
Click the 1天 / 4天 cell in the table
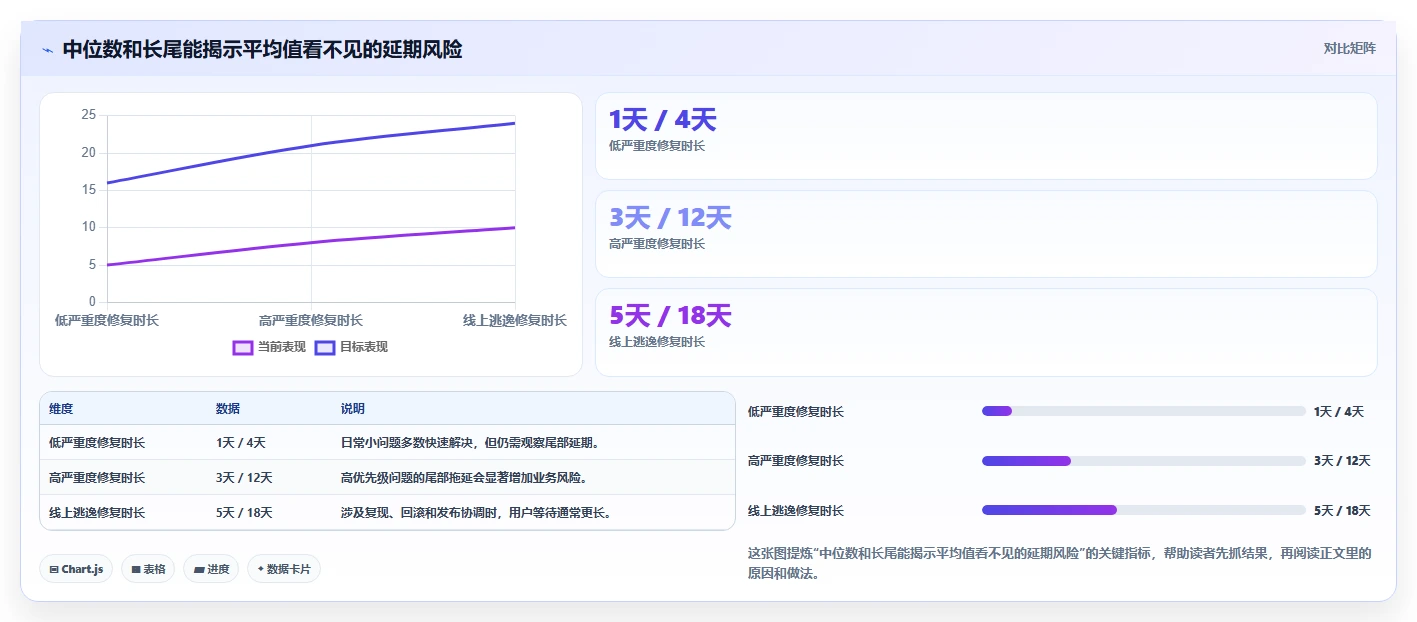(x=241, y=443)
